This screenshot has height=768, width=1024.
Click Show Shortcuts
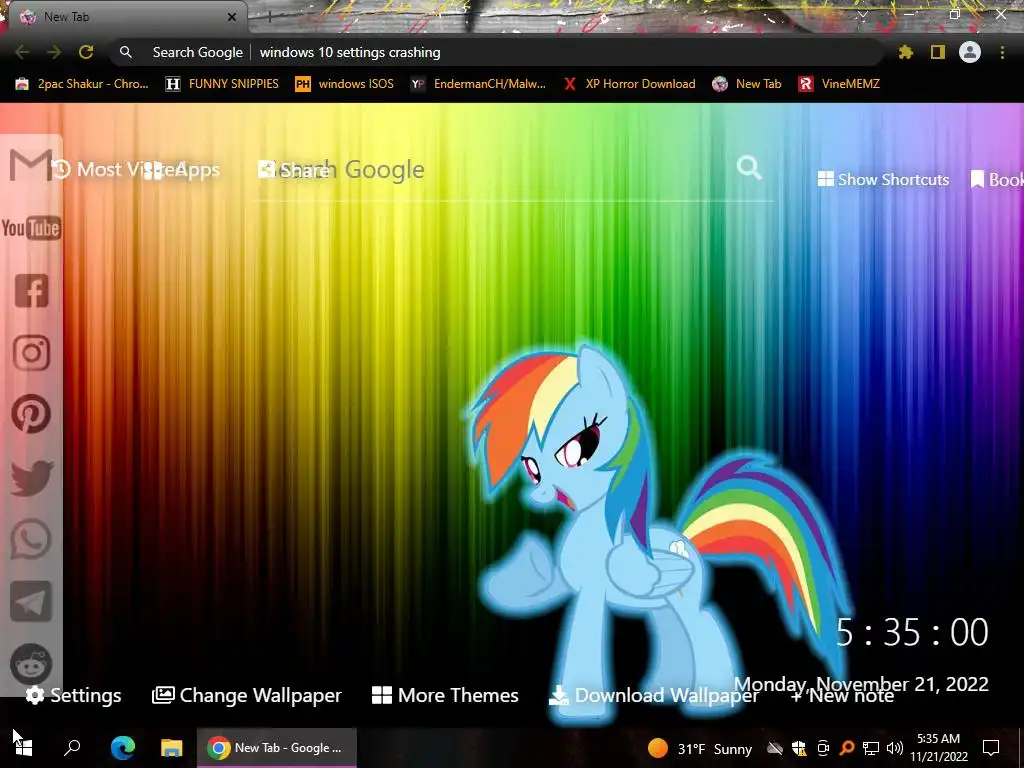[883, 180]
